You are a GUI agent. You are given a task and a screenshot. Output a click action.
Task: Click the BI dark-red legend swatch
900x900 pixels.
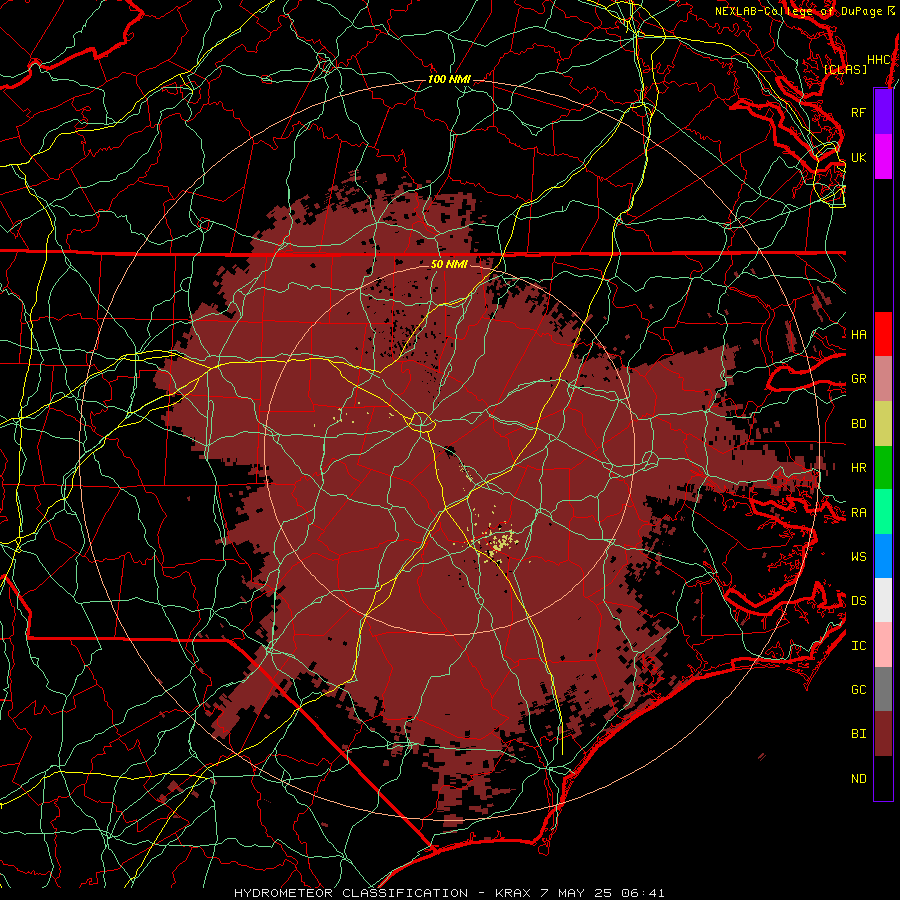(x=883, y=734)
